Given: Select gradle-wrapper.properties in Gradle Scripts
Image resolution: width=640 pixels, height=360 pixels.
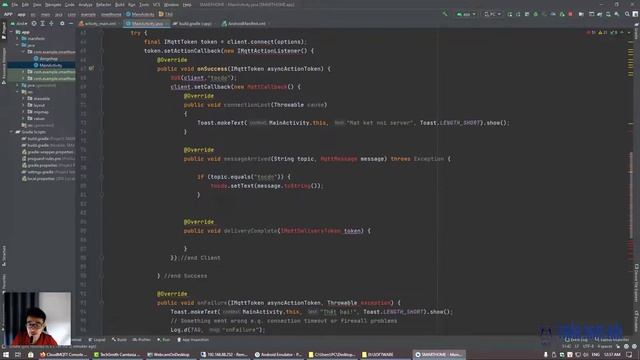Looking at the screenshot, I should (x=48, y=152).
